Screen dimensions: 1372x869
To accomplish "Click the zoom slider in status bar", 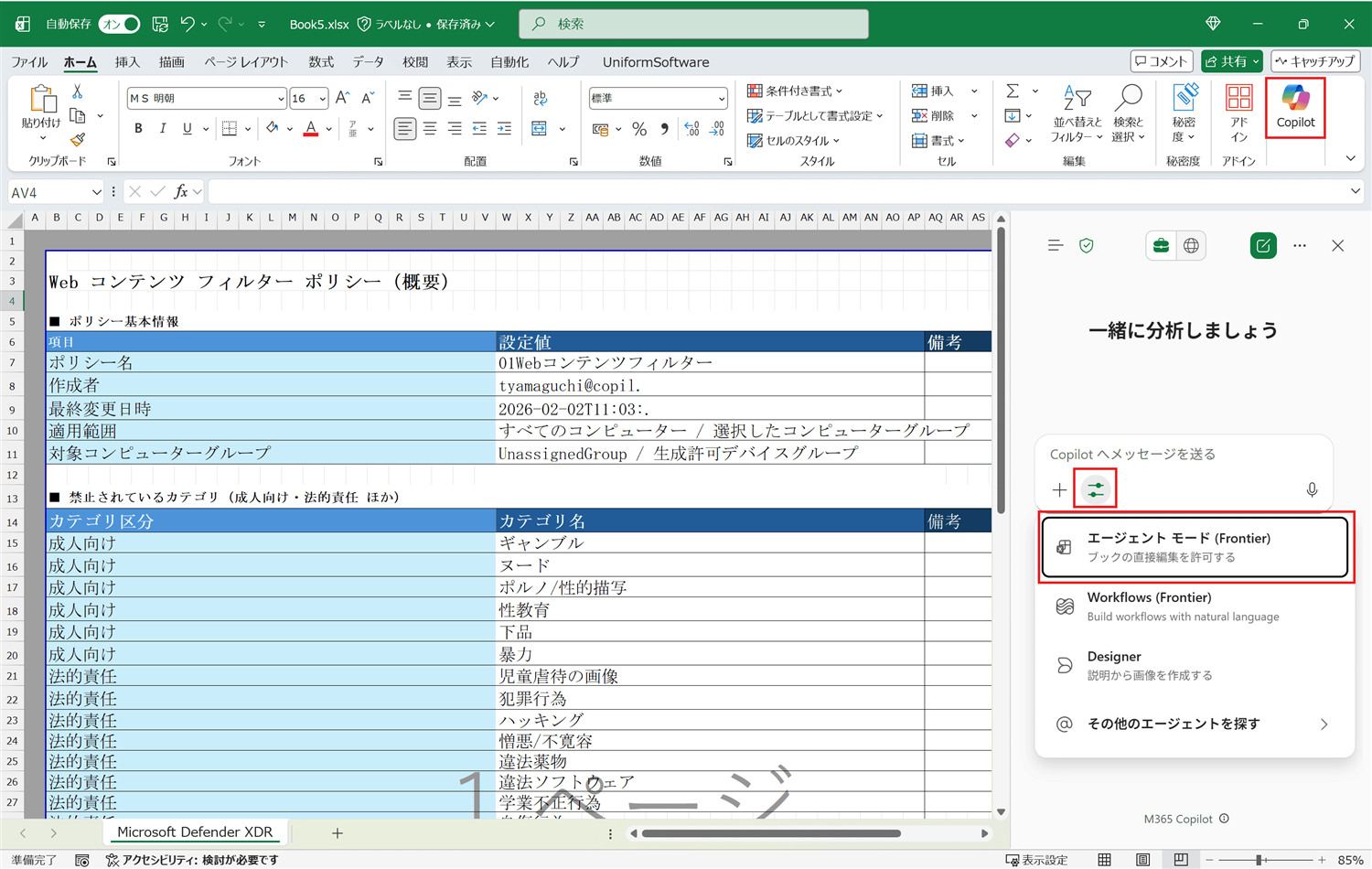I will [x=1259, y=860].
